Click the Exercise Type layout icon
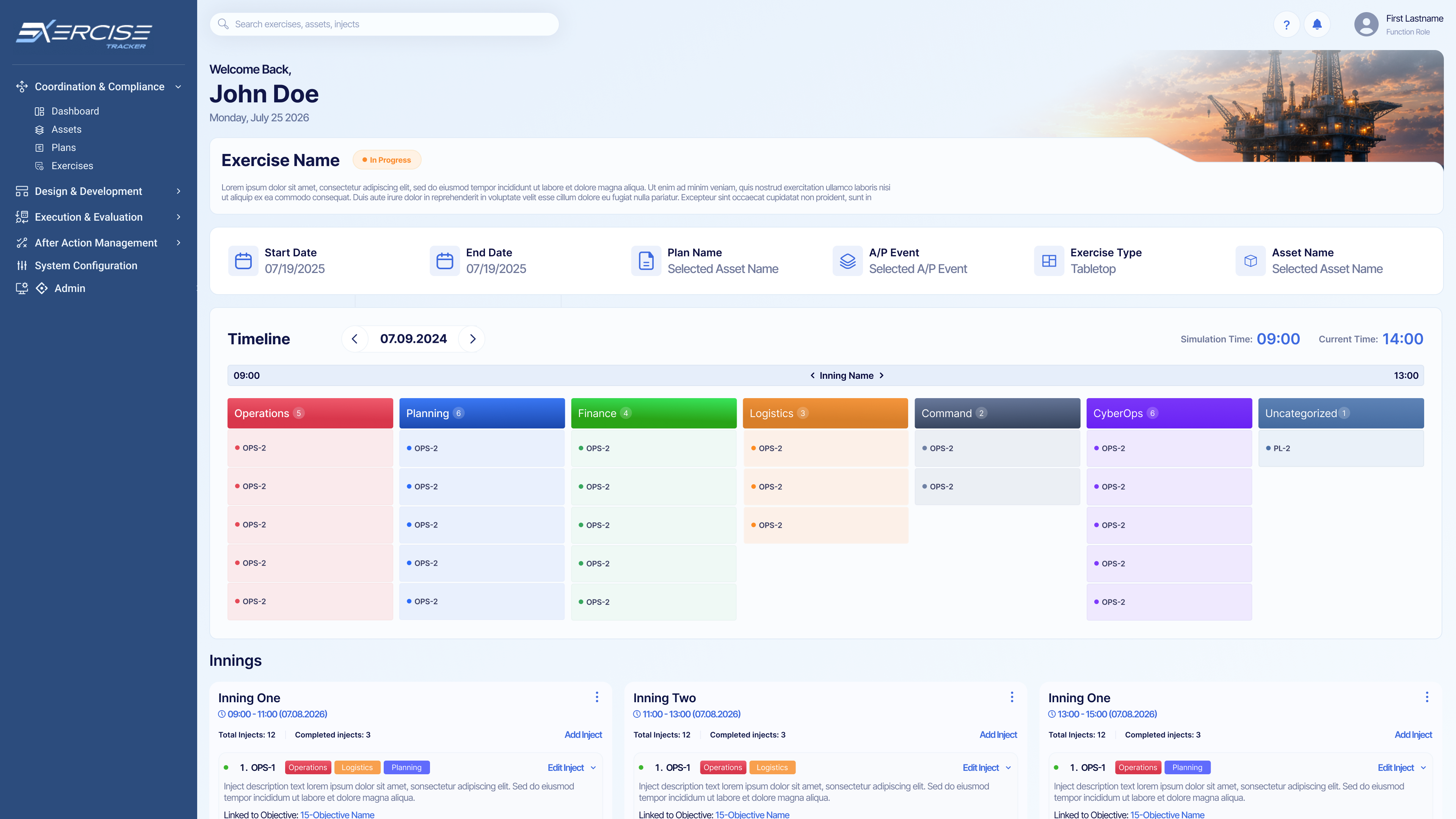This screenshot has width=1456, height=819. [x=1049, y=260]
